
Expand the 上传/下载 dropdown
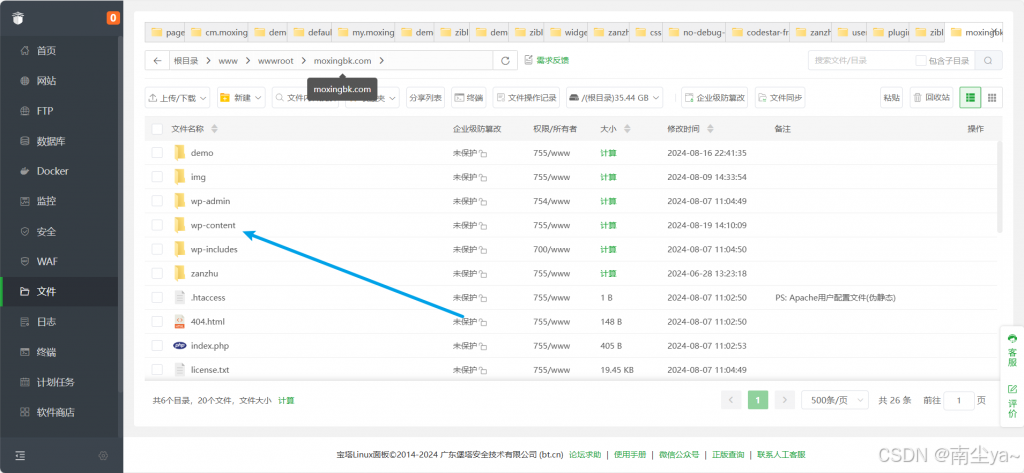click(x=178, y=98)
